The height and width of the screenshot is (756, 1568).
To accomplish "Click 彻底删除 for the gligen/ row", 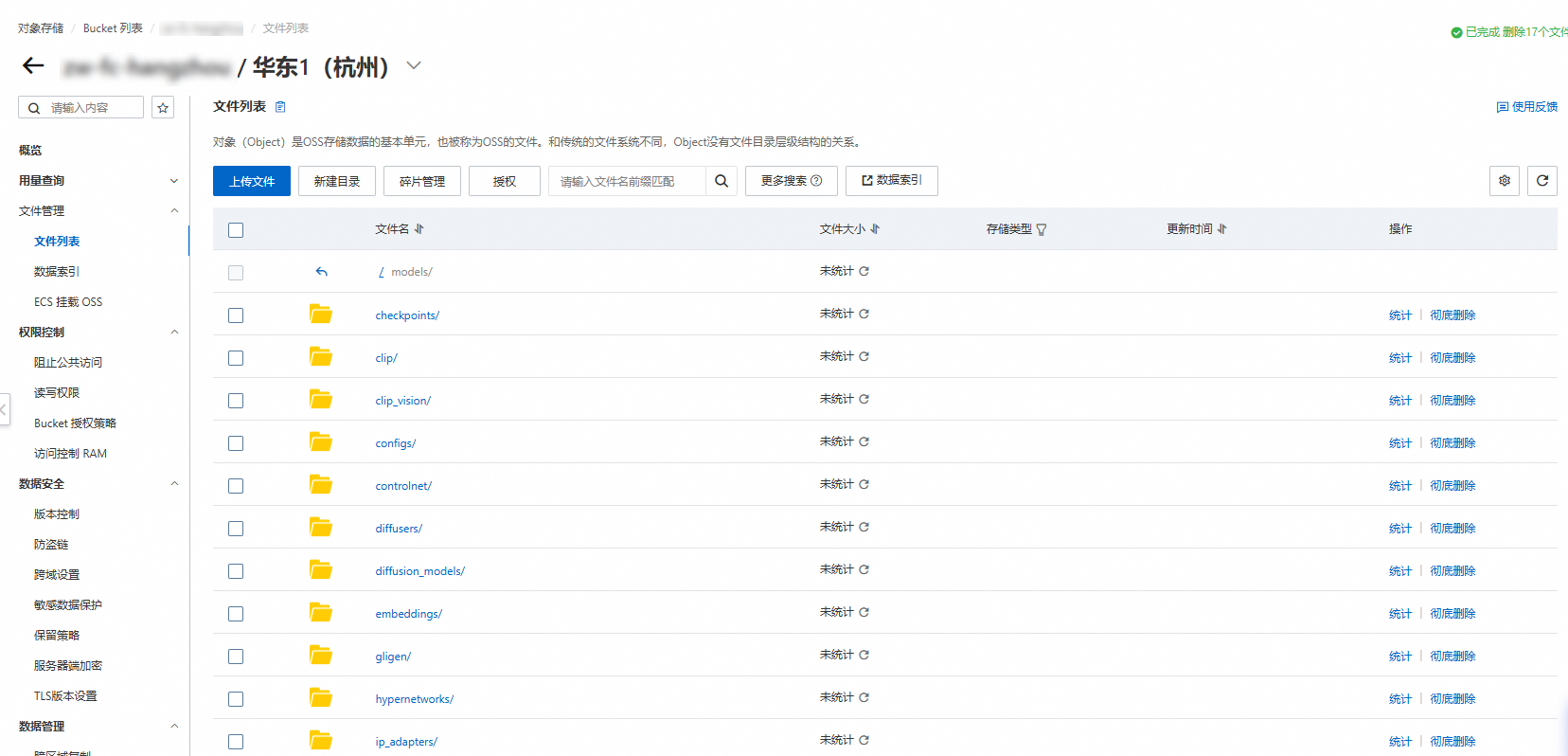I will tap(1452, 657).
